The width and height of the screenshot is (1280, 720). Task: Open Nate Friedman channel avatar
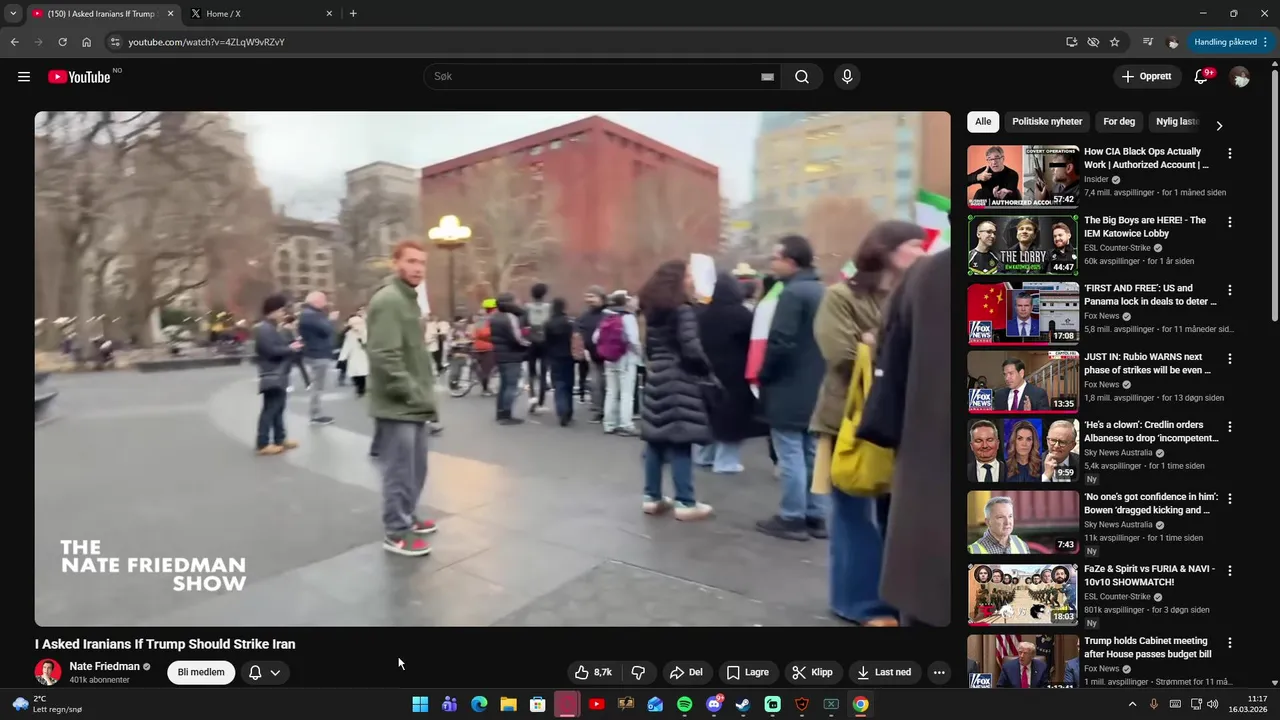click(48, 672)
